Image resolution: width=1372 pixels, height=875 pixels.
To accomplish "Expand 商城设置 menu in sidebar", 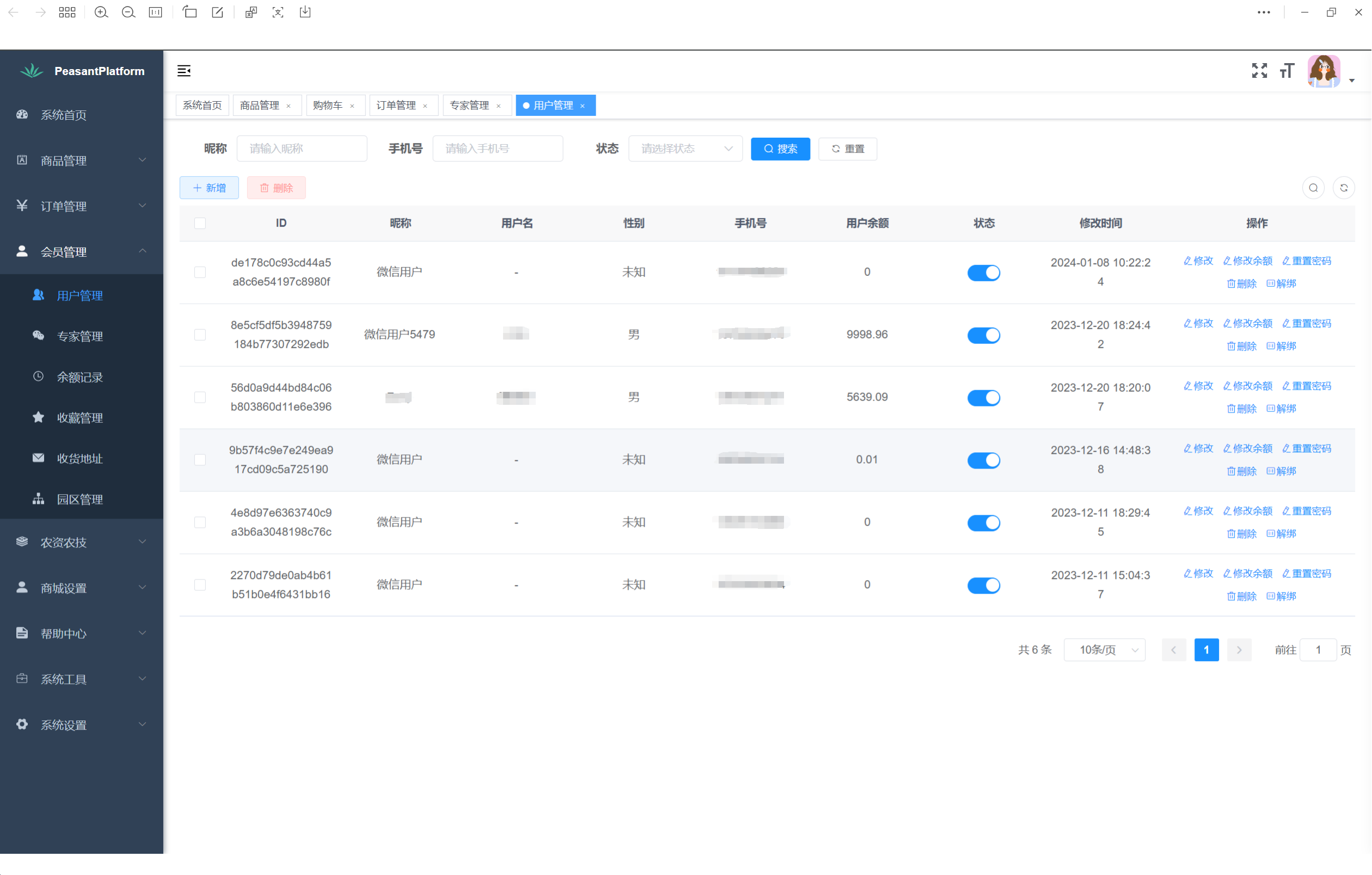I will pos(82,588).
